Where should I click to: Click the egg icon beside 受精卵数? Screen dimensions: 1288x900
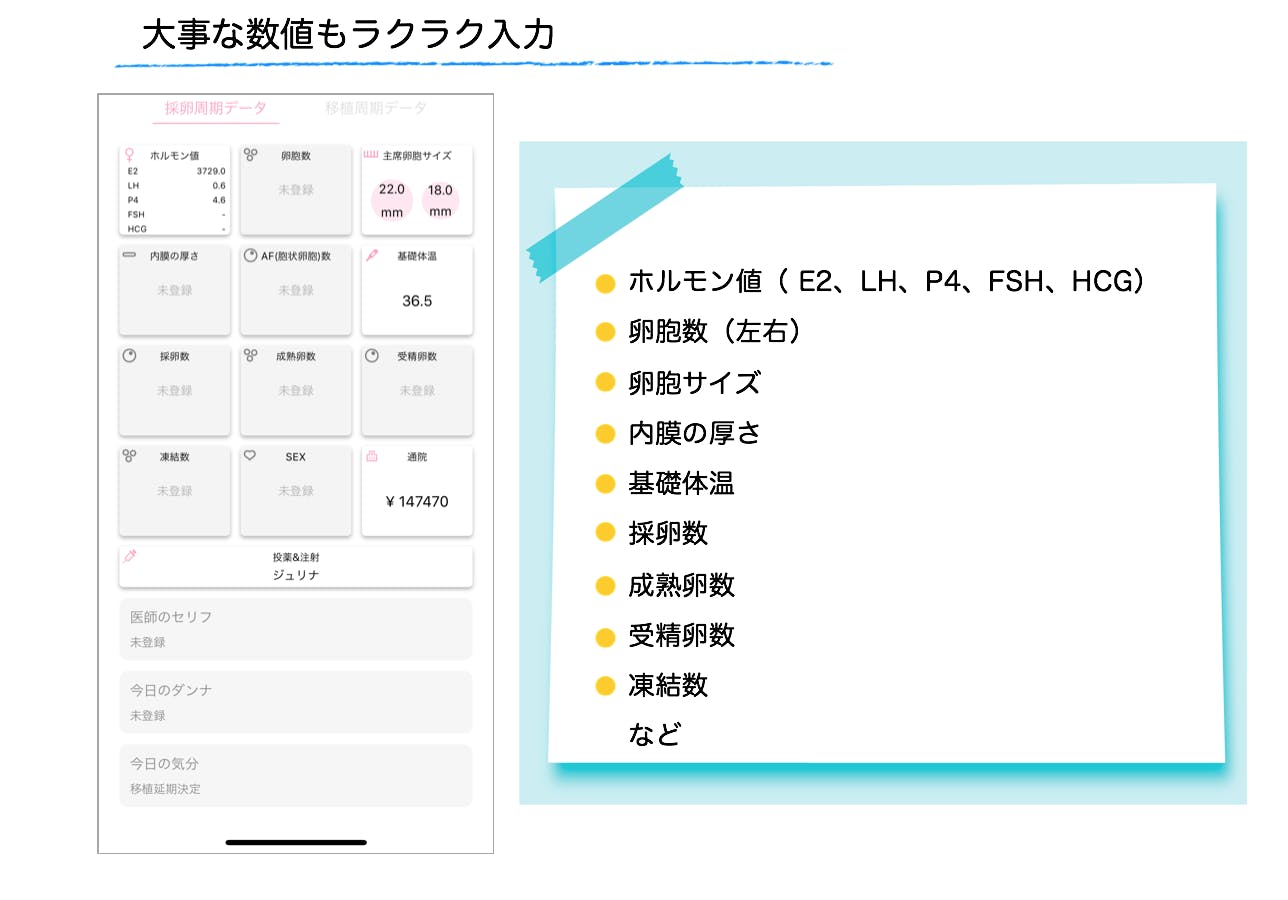(x=372, y=356)
